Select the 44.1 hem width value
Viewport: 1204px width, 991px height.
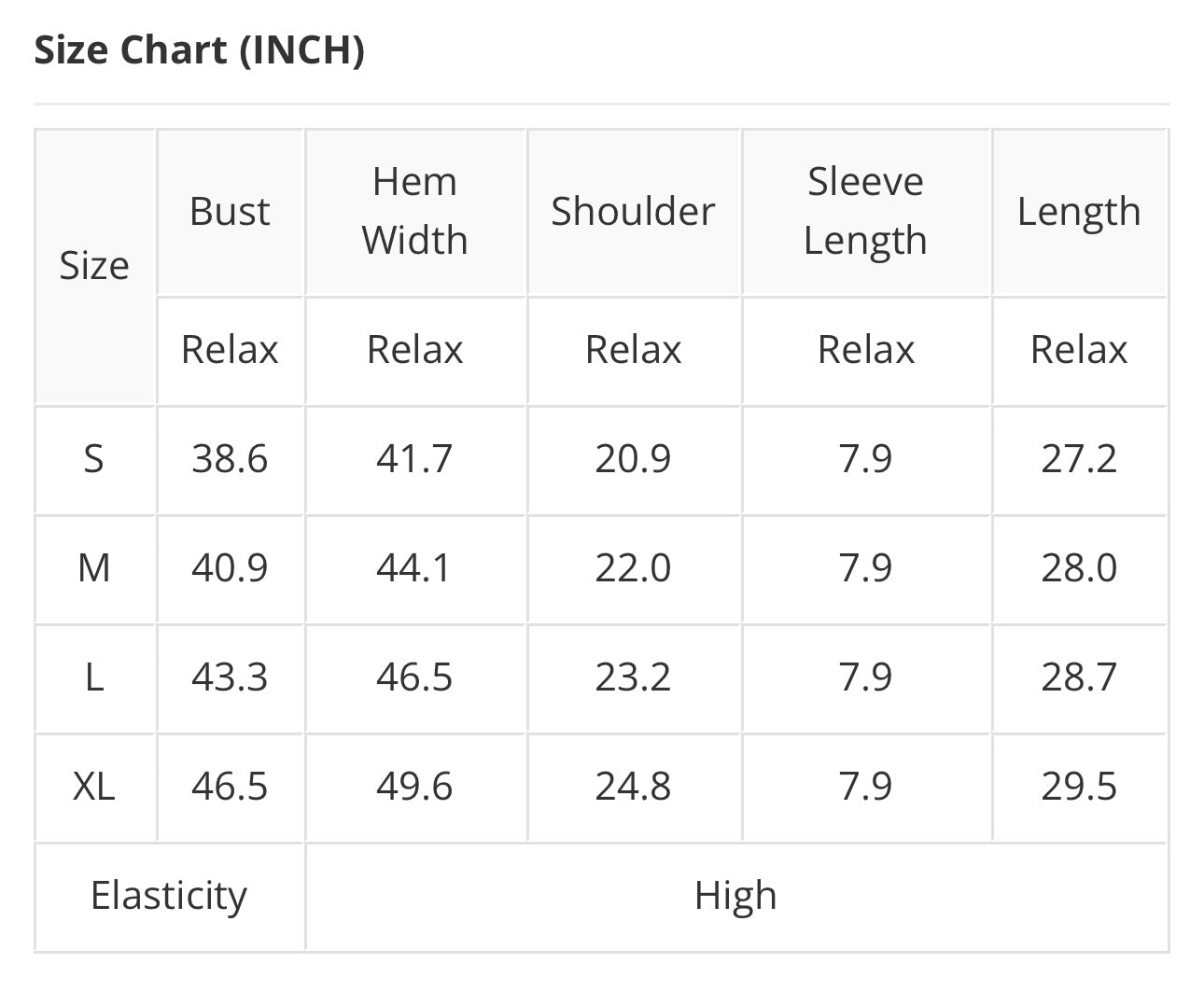point(414,568)
